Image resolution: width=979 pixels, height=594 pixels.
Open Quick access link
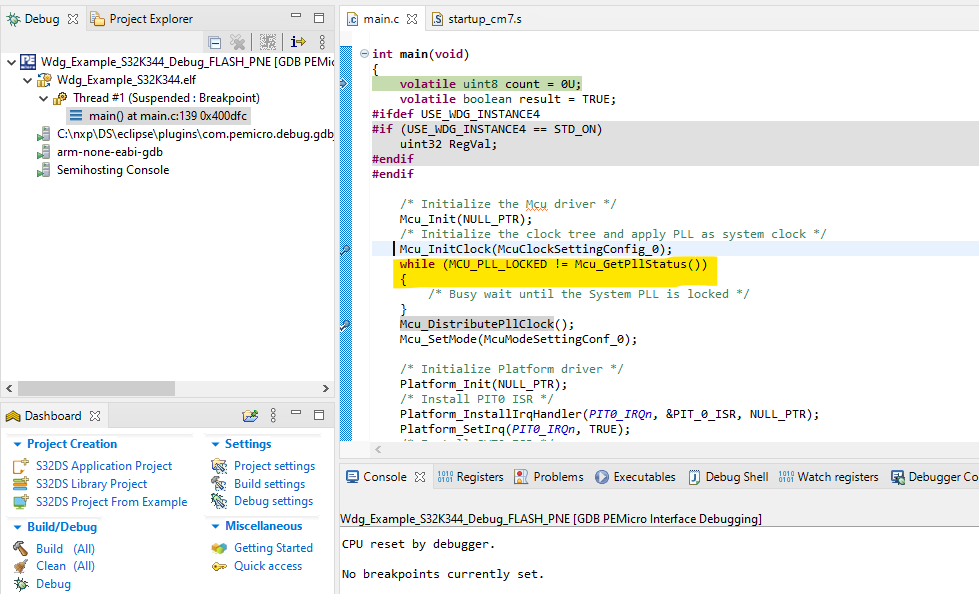click(268, 566)
